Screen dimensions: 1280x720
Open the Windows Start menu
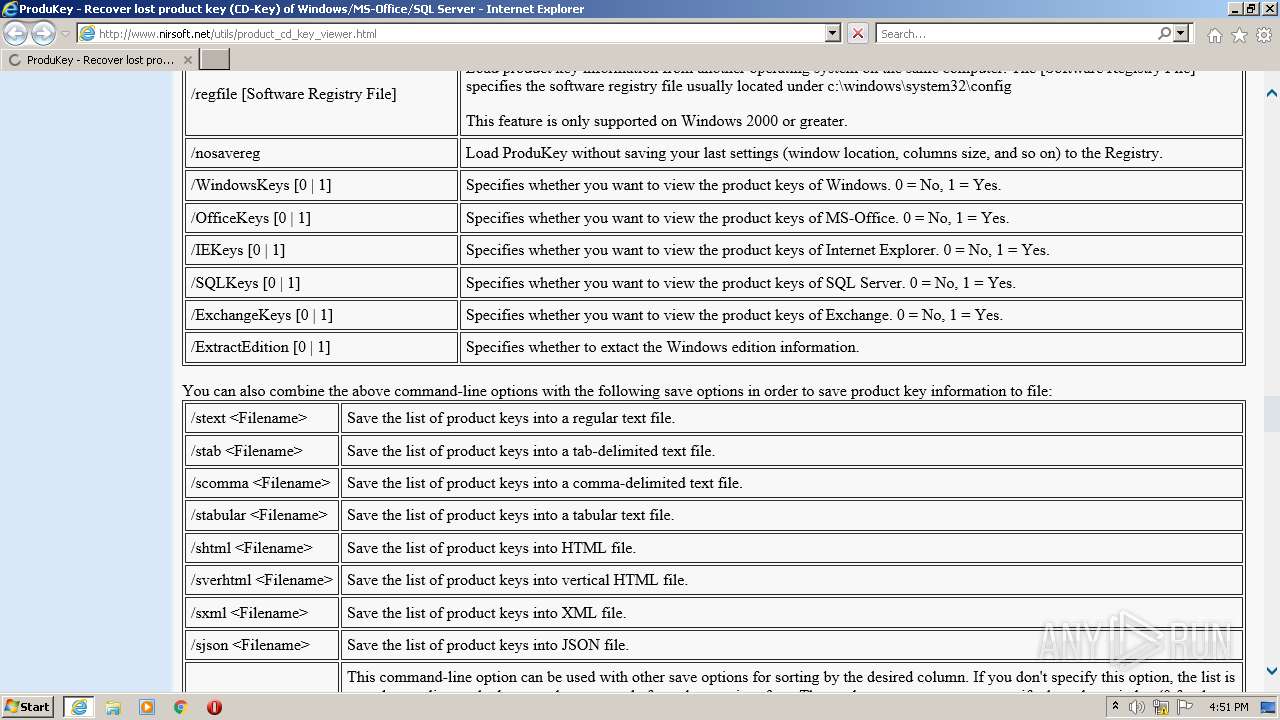click(x=28, y=706)
